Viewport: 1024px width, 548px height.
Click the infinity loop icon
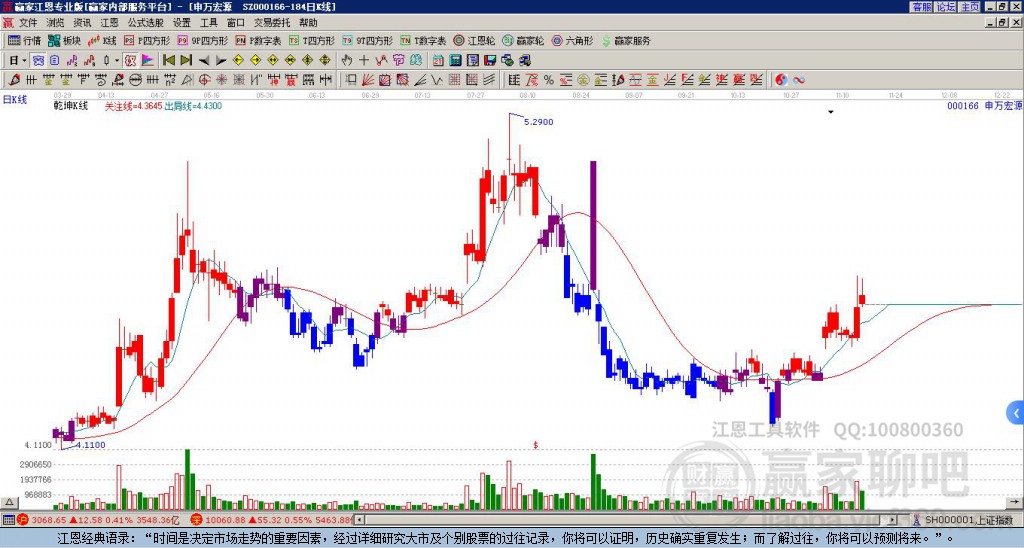(799, 80)
